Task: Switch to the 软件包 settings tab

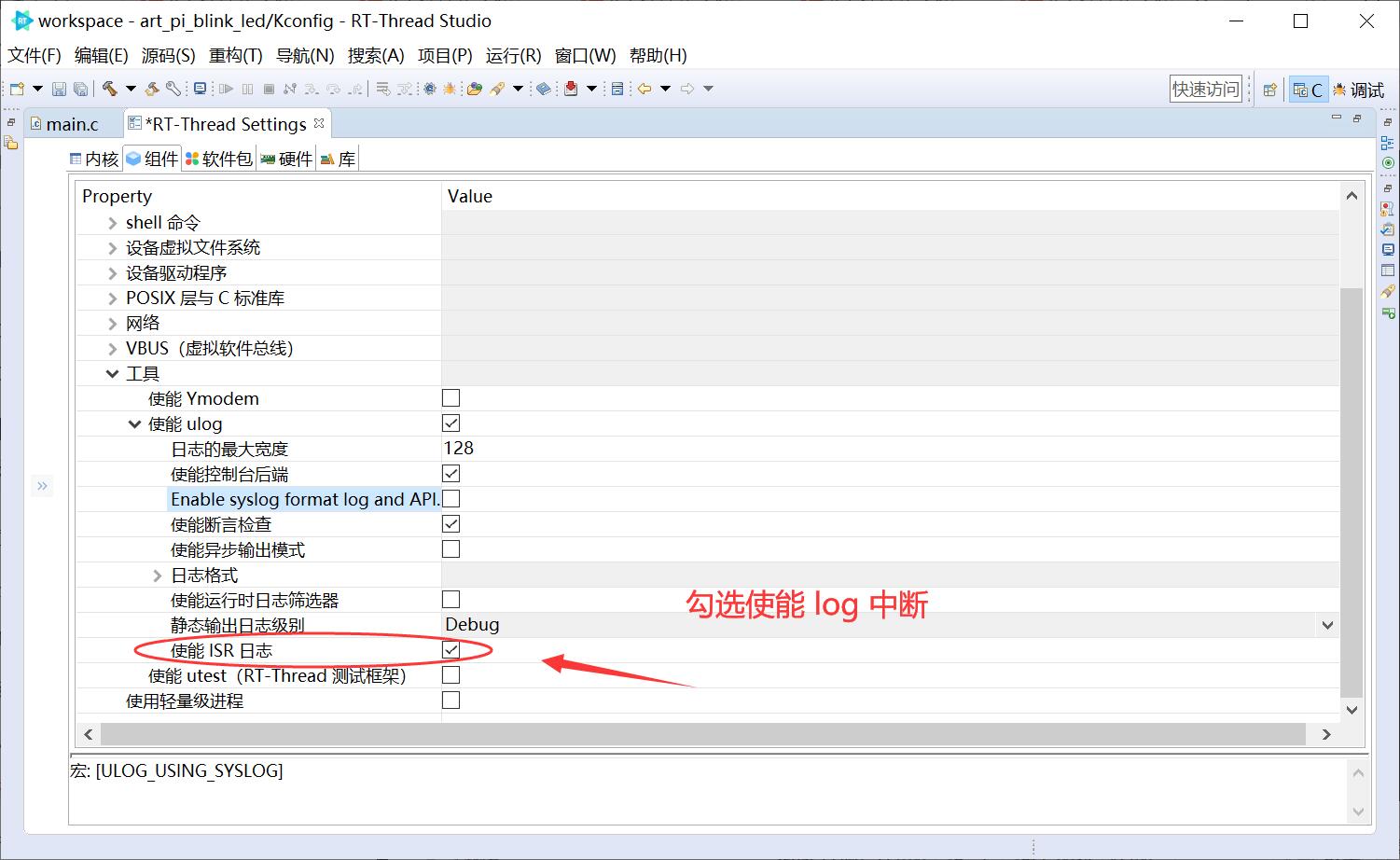Action: (219, 159)
